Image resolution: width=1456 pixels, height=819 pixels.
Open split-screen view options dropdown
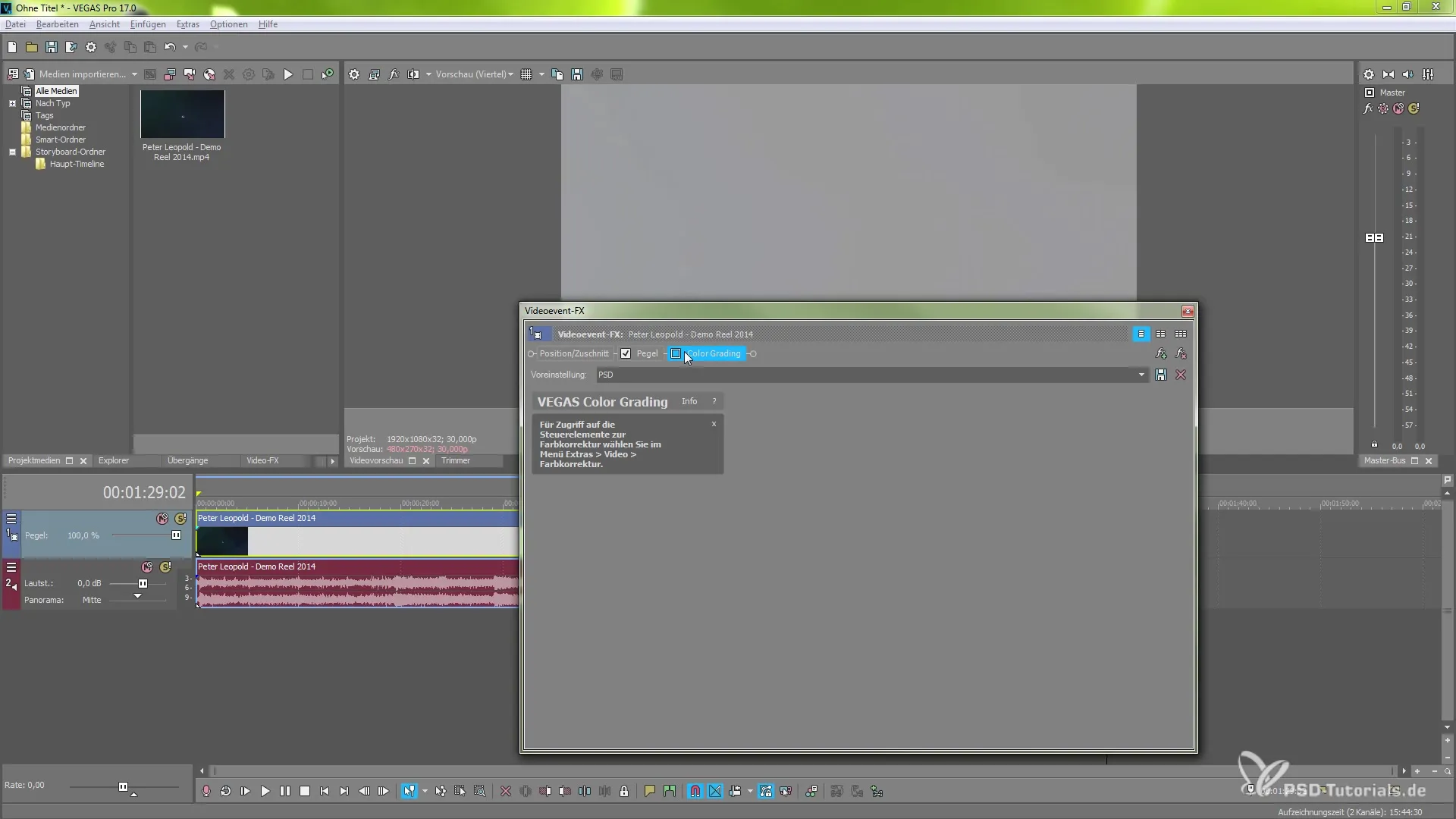428,74
